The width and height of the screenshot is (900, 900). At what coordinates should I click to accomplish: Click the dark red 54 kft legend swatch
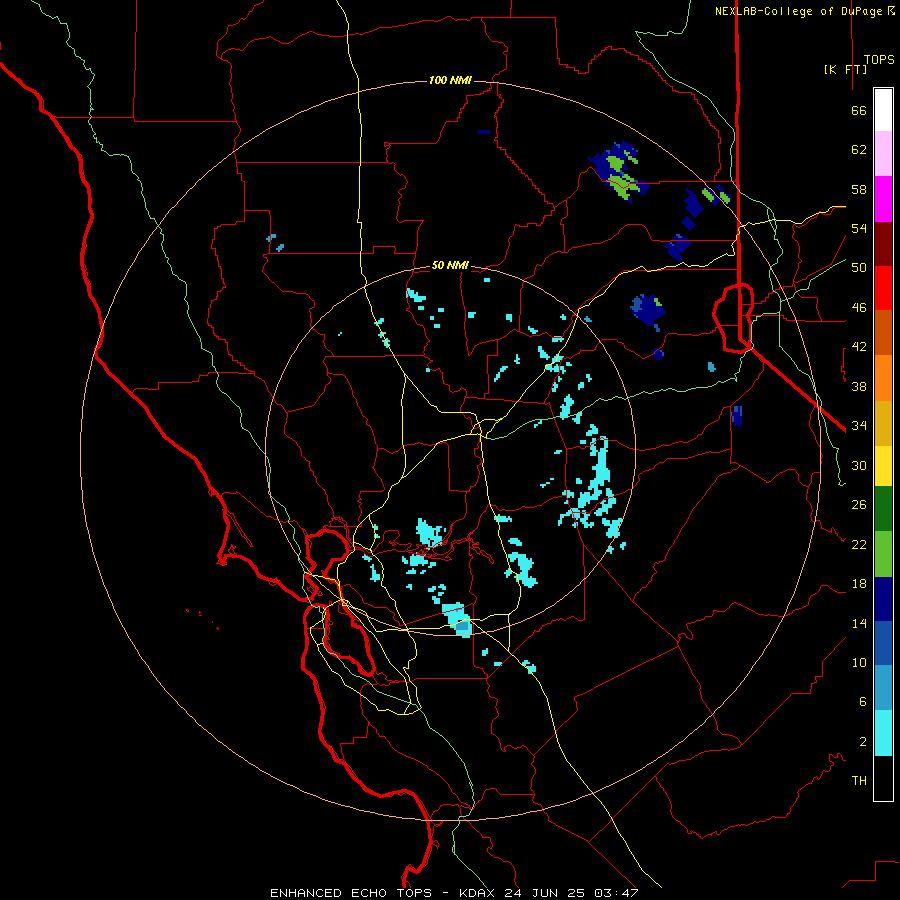click(x=883, y=244)
